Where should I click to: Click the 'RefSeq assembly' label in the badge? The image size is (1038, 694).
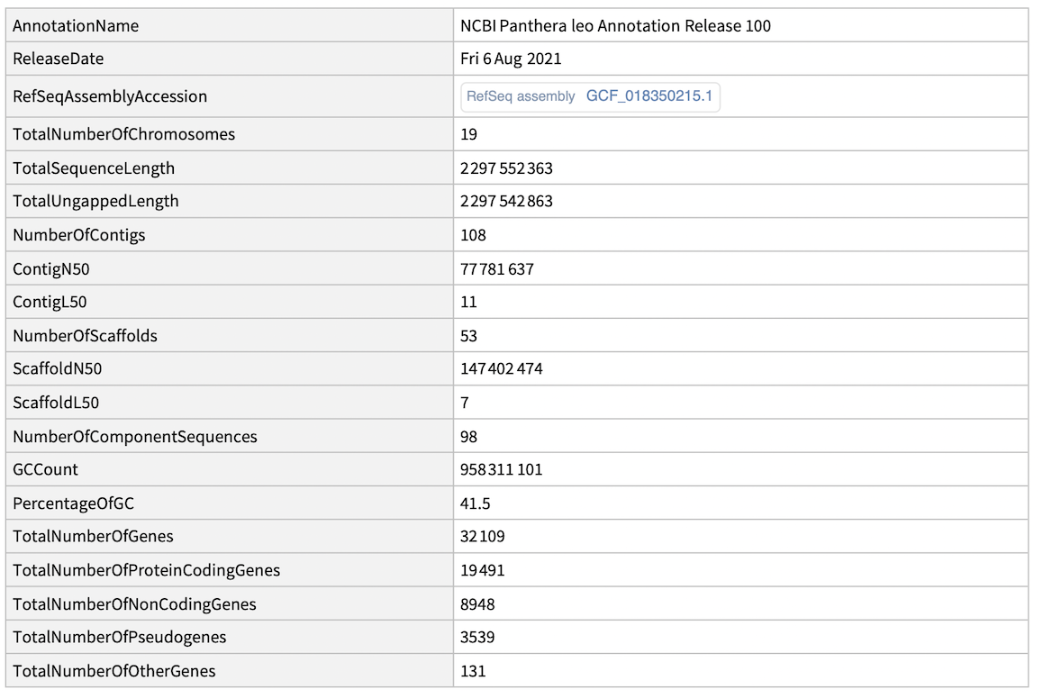coord(520,96)
